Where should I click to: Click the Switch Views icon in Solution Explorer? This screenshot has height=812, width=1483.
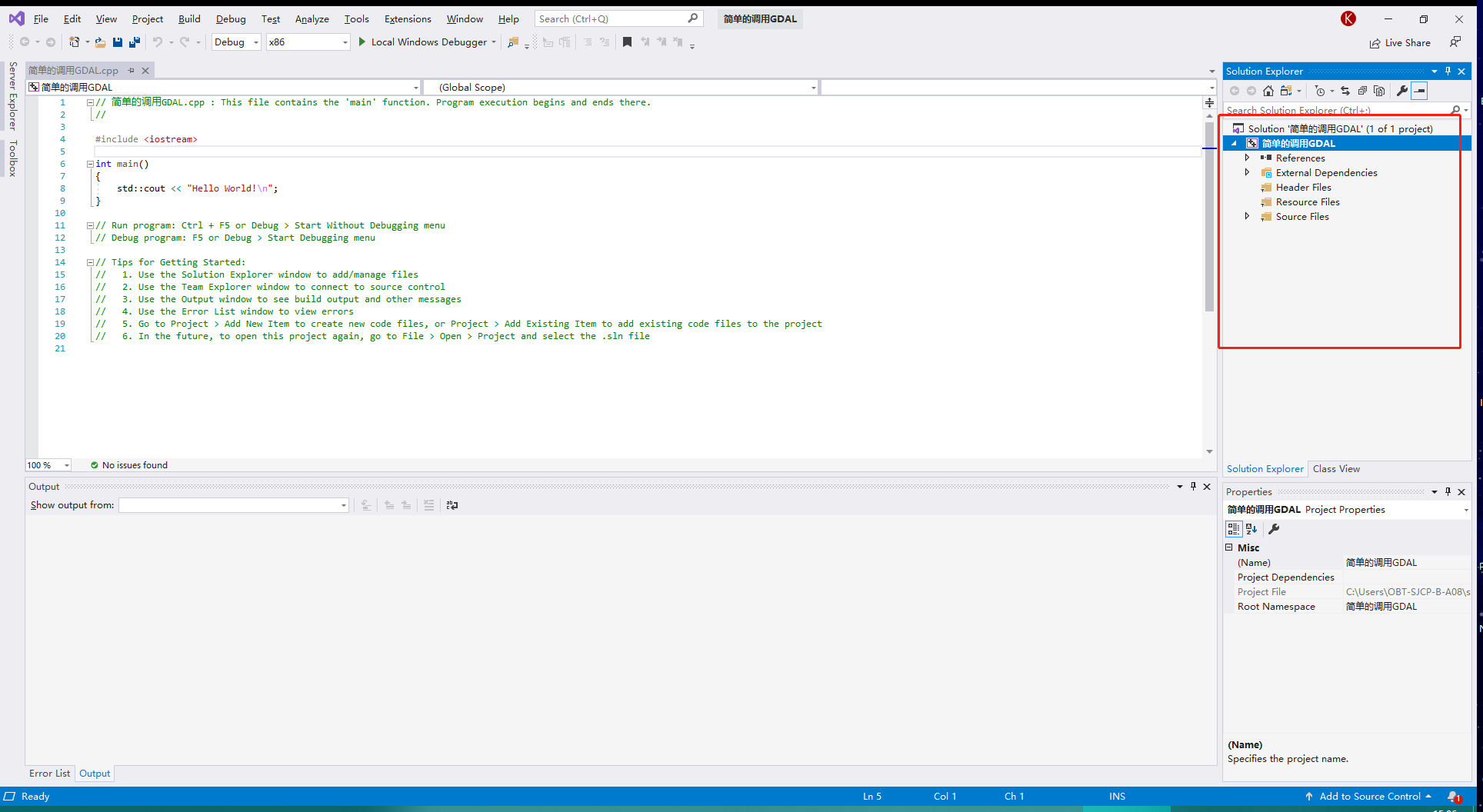(1285, 91)
